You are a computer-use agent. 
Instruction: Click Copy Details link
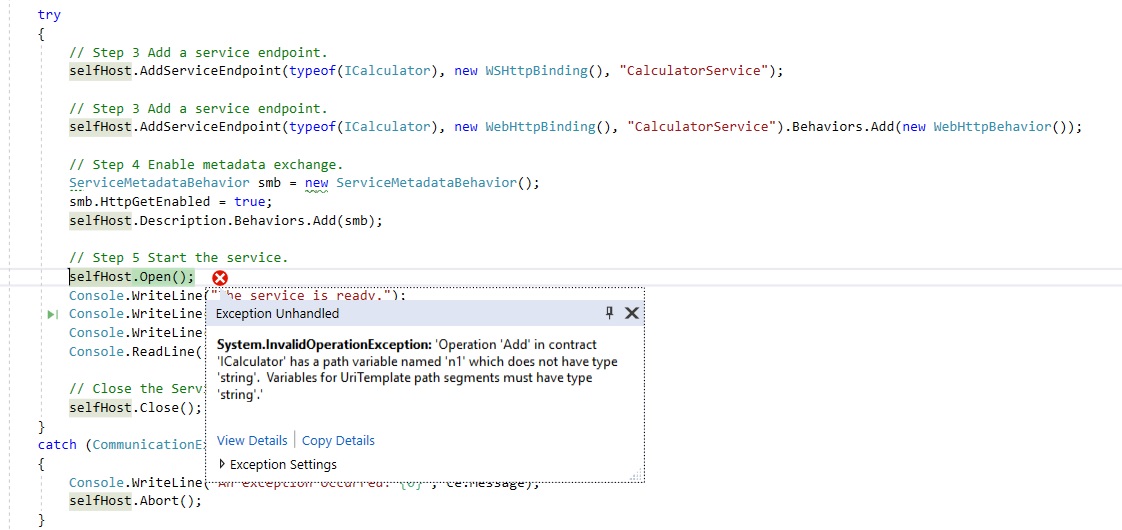pyautogui.click(x=338, y=440)
